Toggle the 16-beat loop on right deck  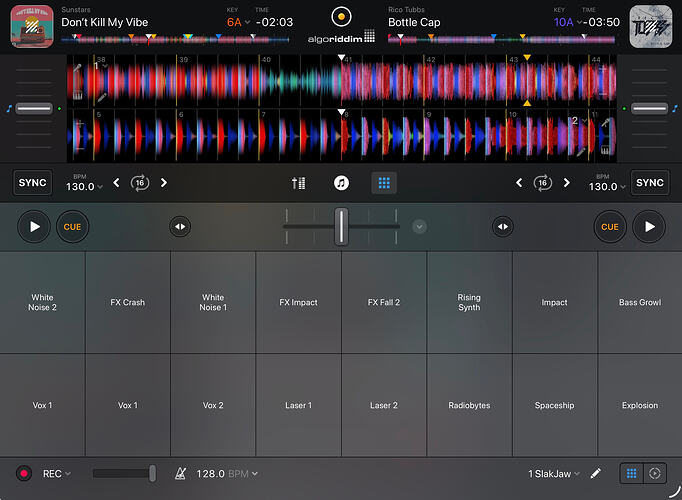pyautogui.click(x=543, y=183)
